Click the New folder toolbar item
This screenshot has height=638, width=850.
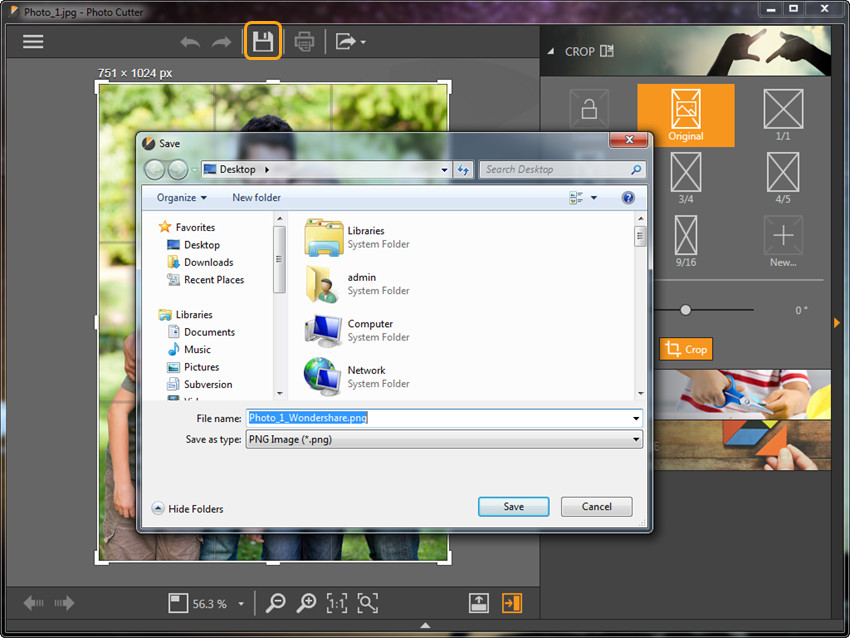(x=256, y=198)
